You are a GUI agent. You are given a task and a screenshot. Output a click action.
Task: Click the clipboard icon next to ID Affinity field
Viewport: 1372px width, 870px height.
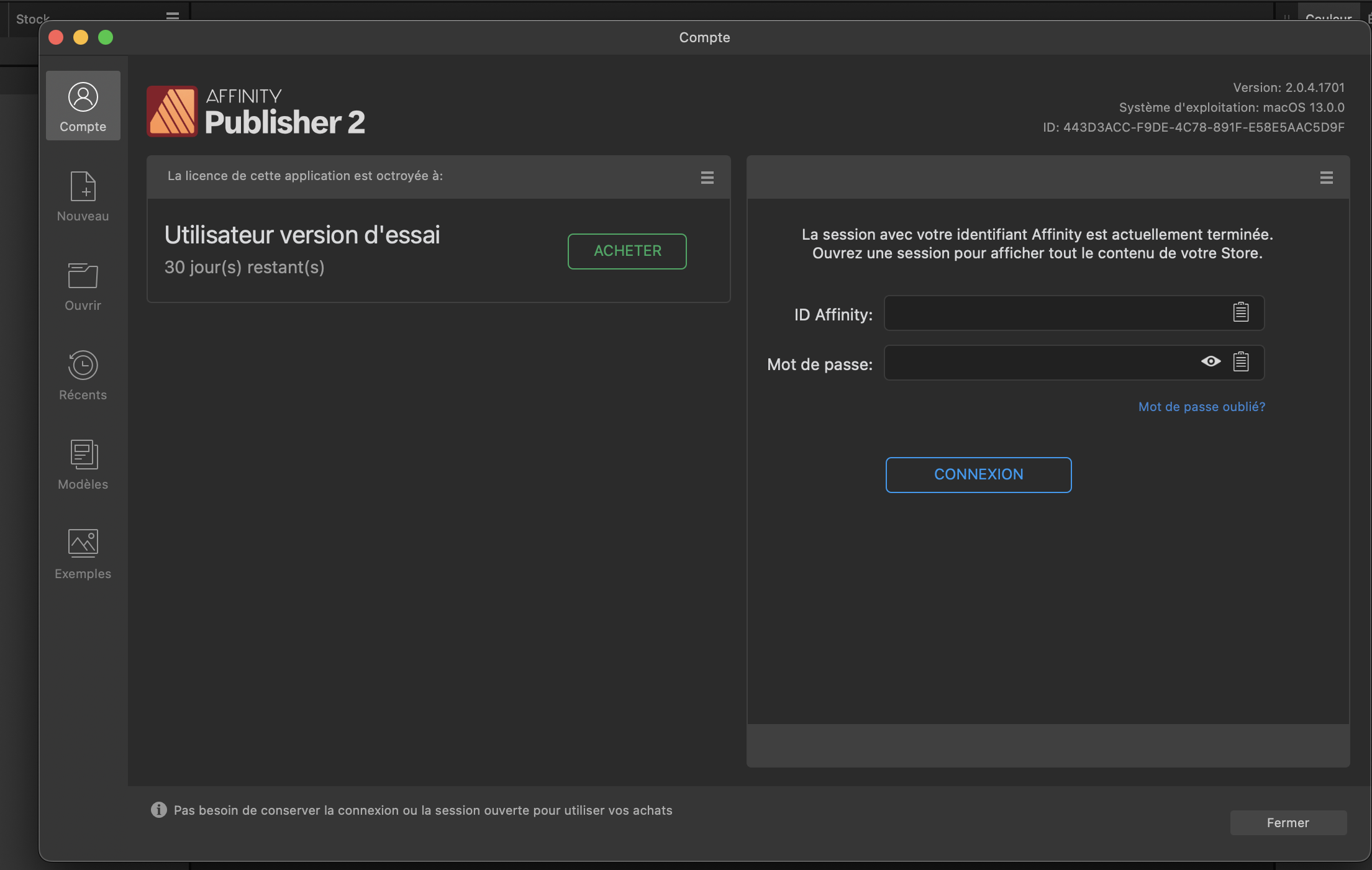coord(1240,312)
